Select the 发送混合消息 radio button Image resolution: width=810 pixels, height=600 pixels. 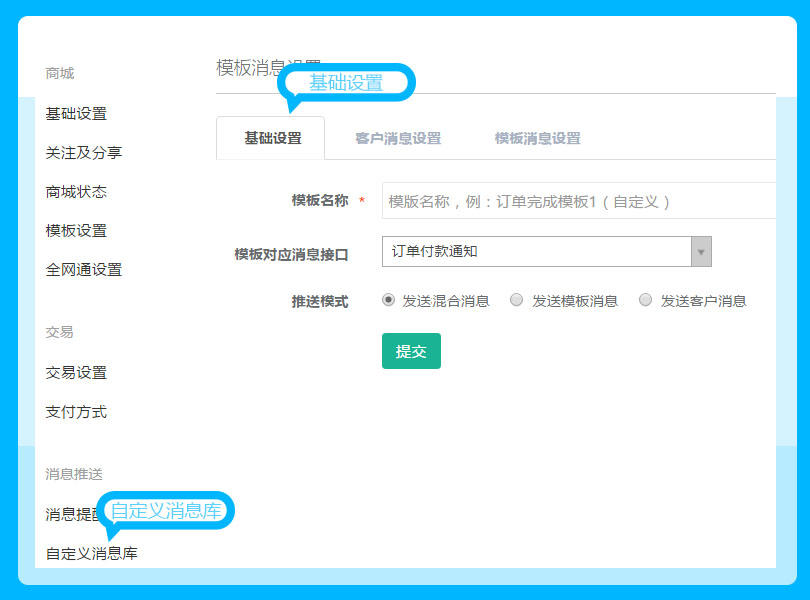pyautogui.click(x=389, y=300)
